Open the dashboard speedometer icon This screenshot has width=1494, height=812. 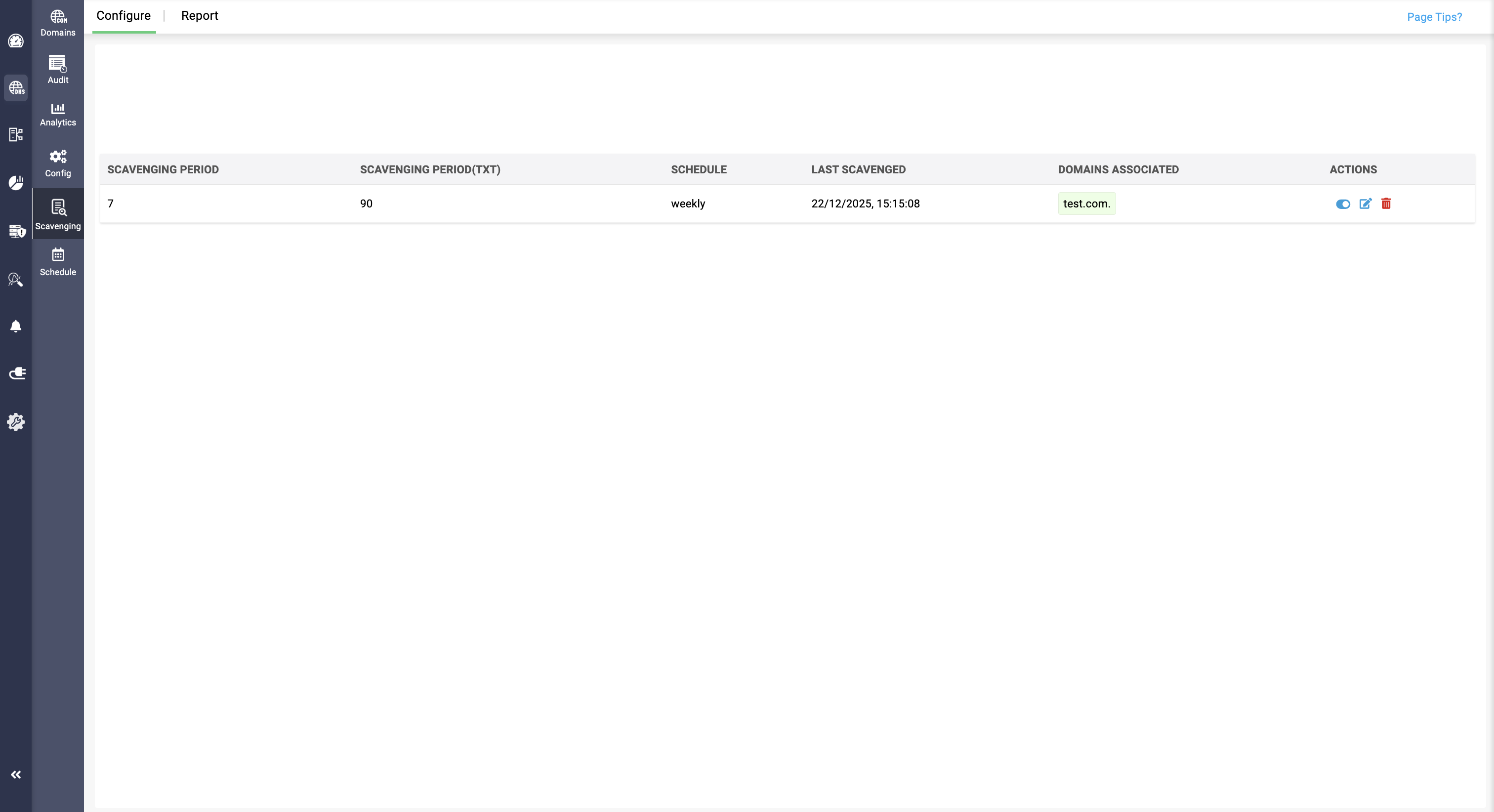tap(16, 41)
